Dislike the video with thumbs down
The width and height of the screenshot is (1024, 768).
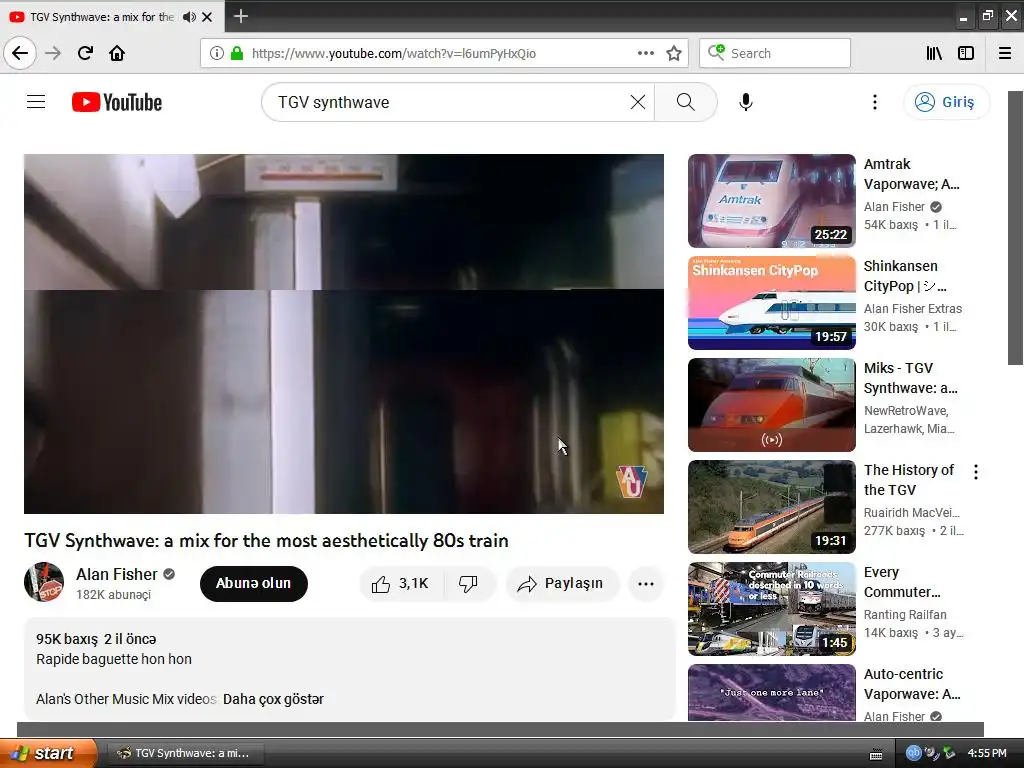pyautogui.click(x=468, y=584)
